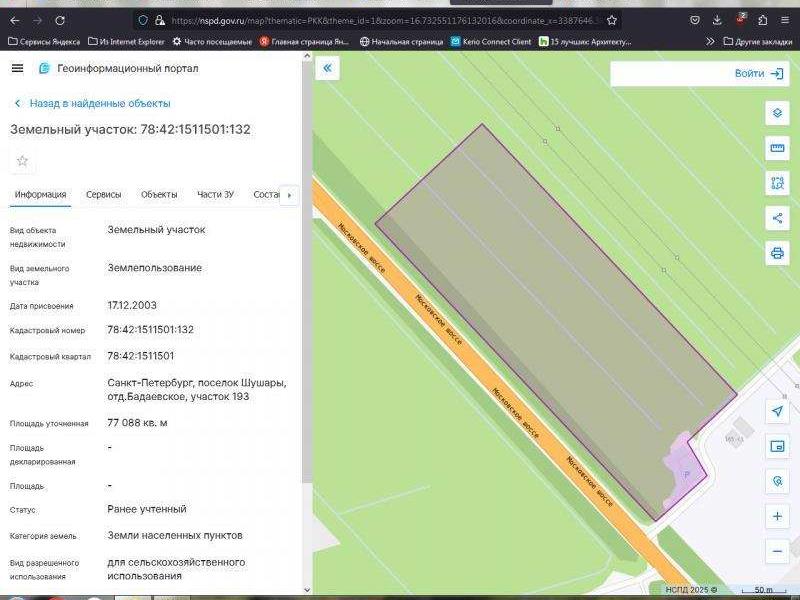Viewport: 800px width, 600px height.
Task: Print the map using printer icon
Action: (x=777, y=253)
